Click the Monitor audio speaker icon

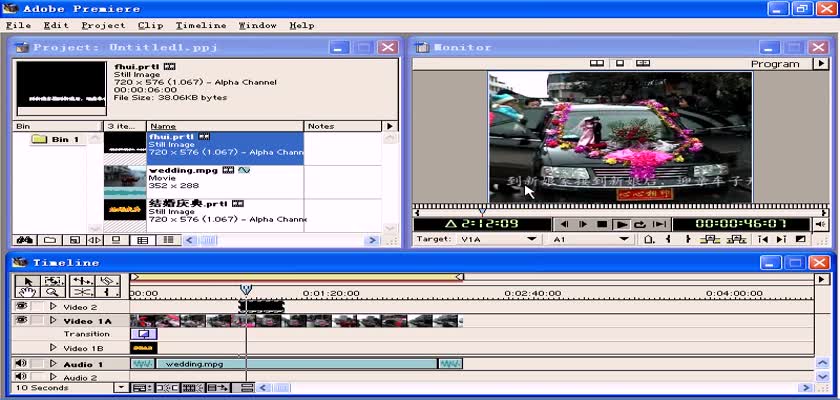click(x=821, y=224)
